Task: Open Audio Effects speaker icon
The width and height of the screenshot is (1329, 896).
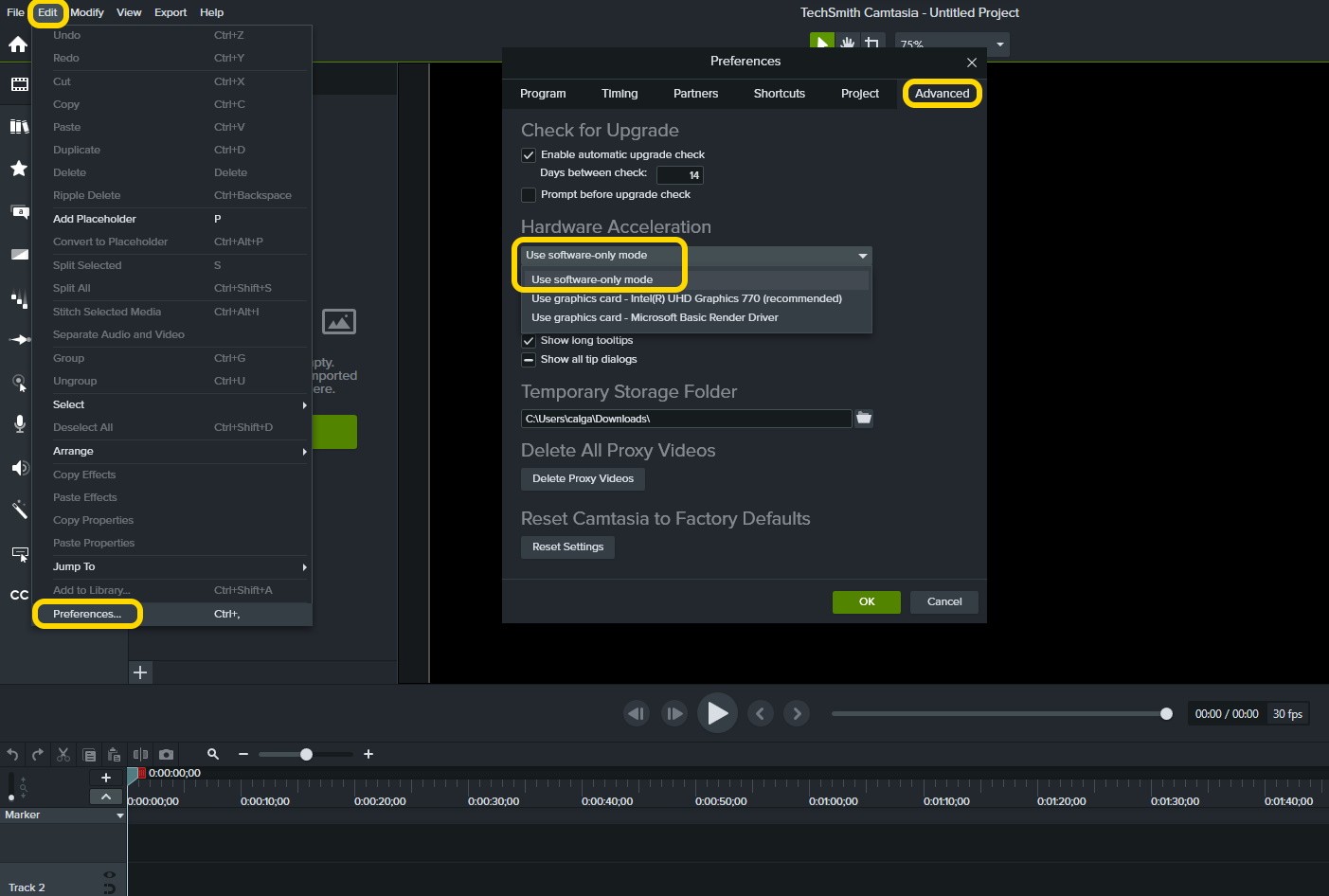Action: pos(19,468)
